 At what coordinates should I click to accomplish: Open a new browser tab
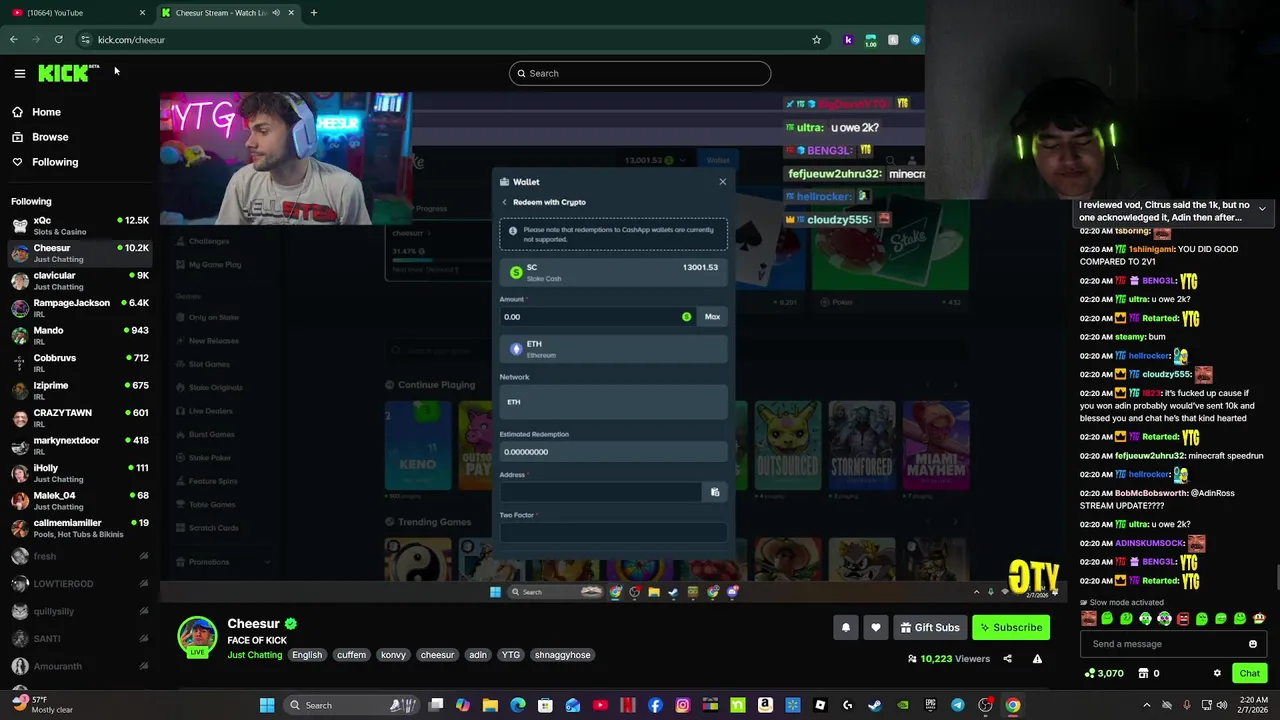[313, 13]
